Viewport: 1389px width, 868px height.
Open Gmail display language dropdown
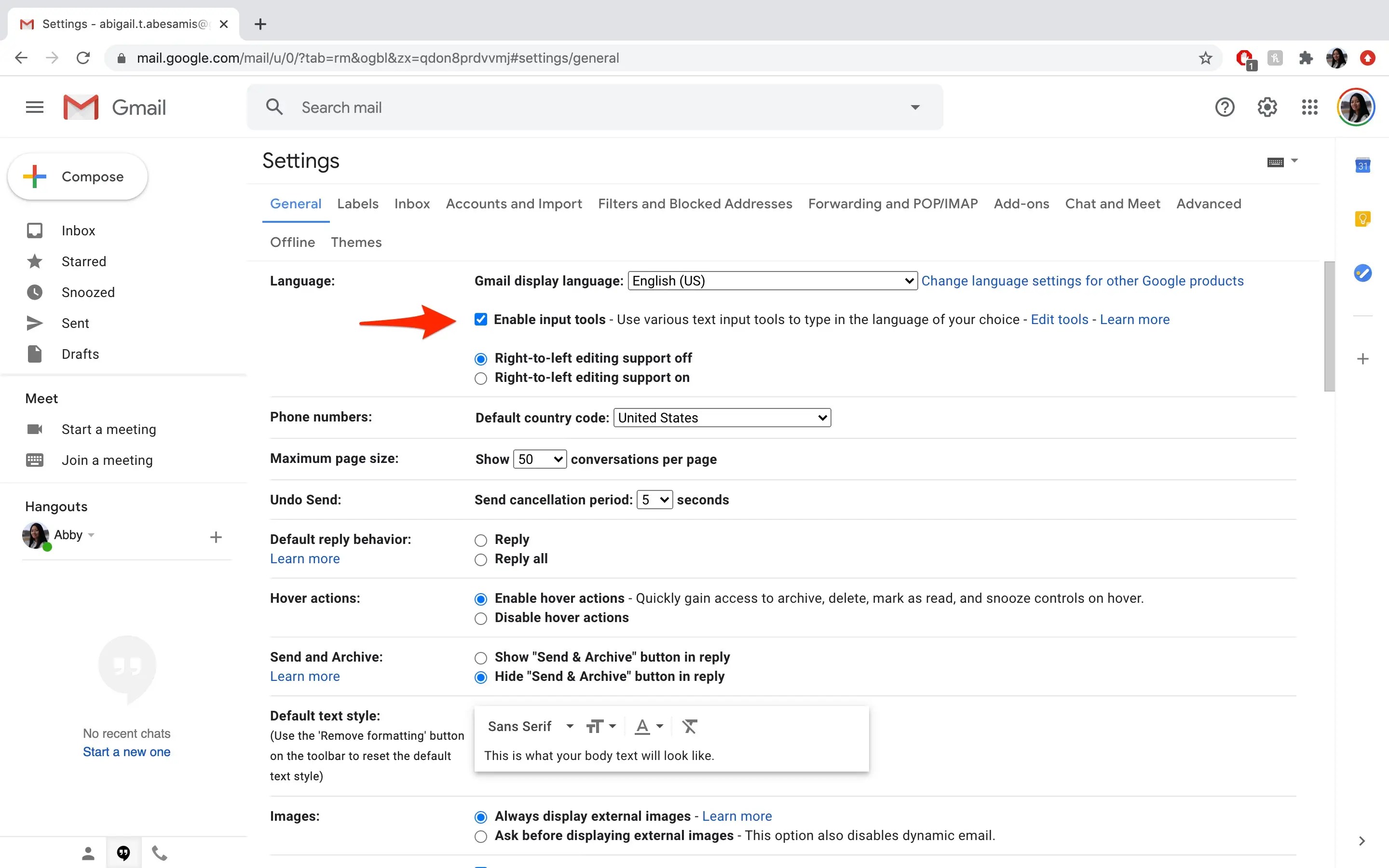[772, 281]
